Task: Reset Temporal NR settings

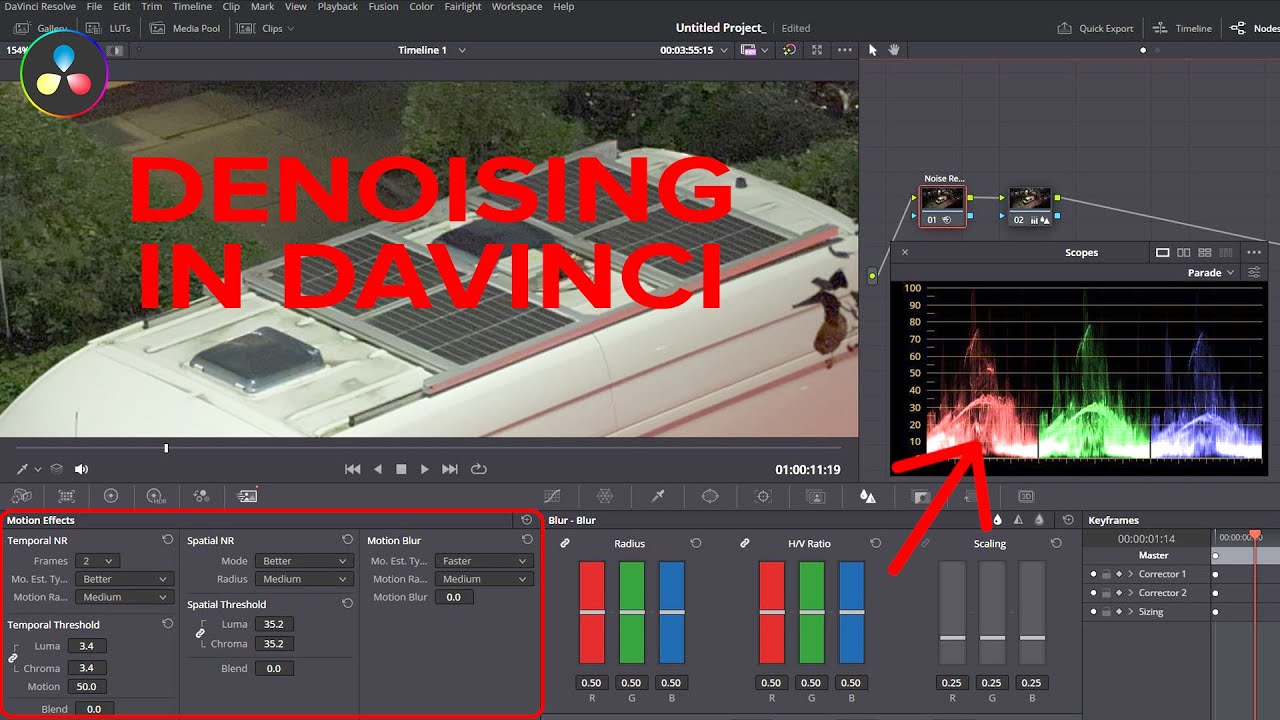Action: 167,540
